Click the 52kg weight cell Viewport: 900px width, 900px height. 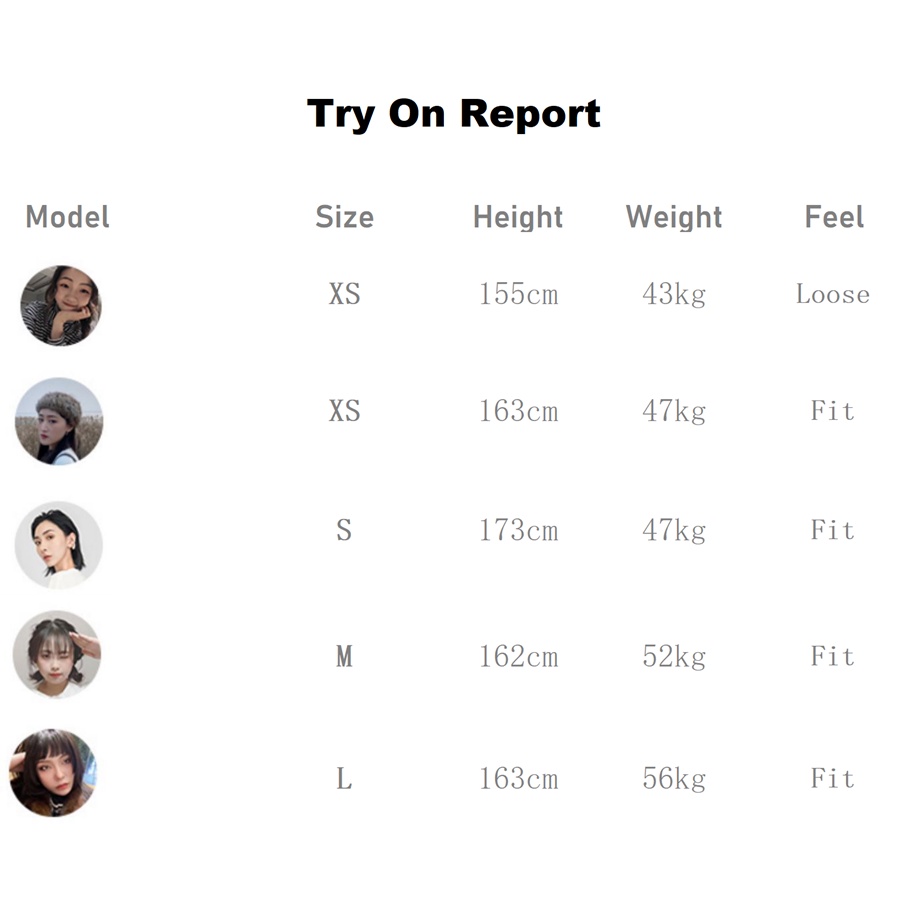click(x=674, y=657)
